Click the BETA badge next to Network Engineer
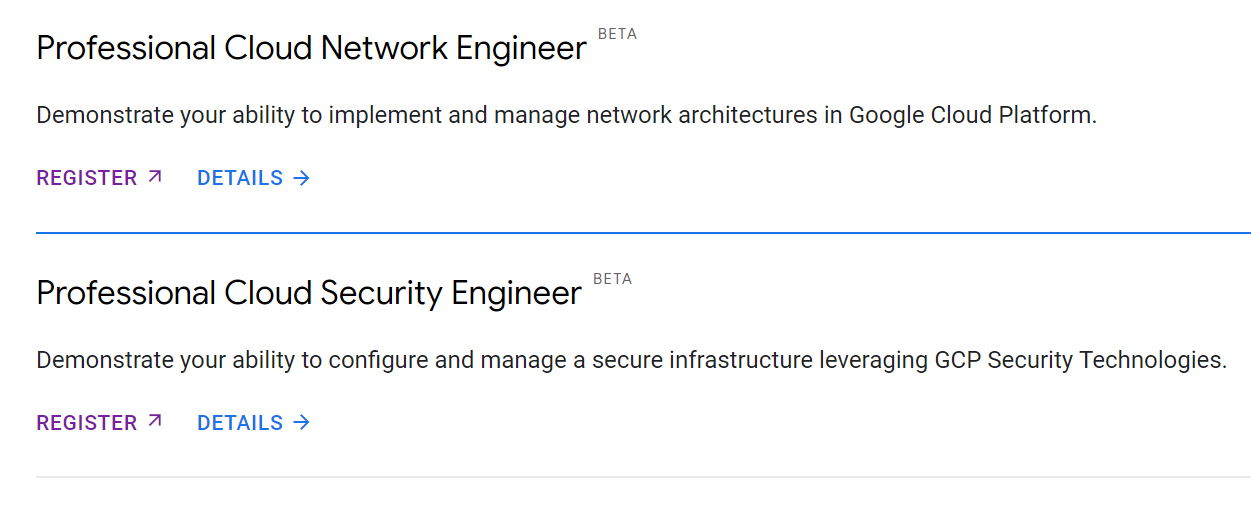The height and width of the screenshot is (505, 1251). (617, 34)
